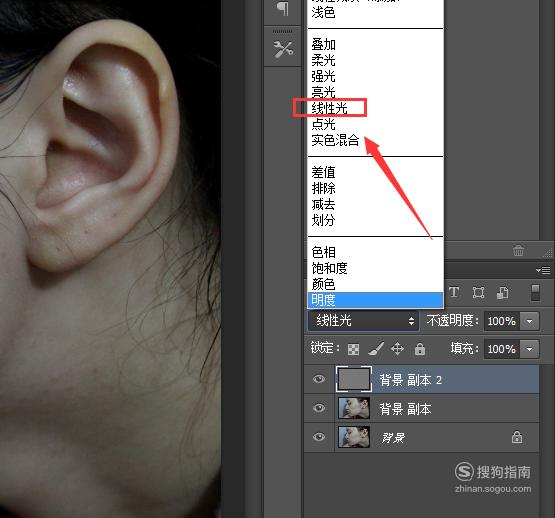The height and width of the screenshot is (518, 555).
Task: Lock transparent pixels checkerboard icon
Action: click(353, 349)
